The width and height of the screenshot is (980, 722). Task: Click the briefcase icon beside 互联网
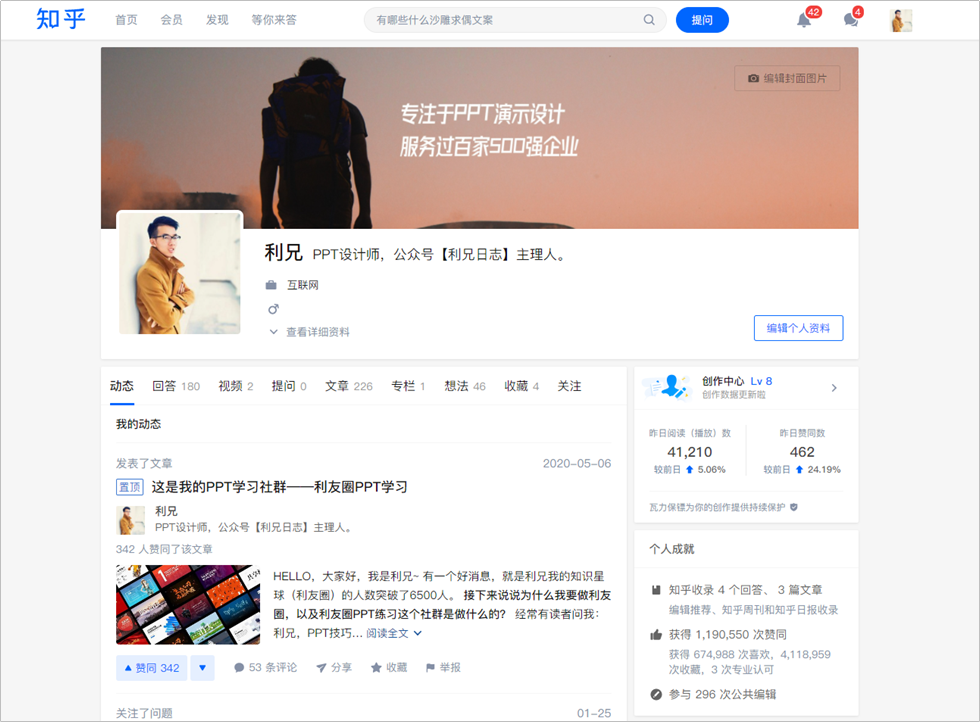[271, 285]
